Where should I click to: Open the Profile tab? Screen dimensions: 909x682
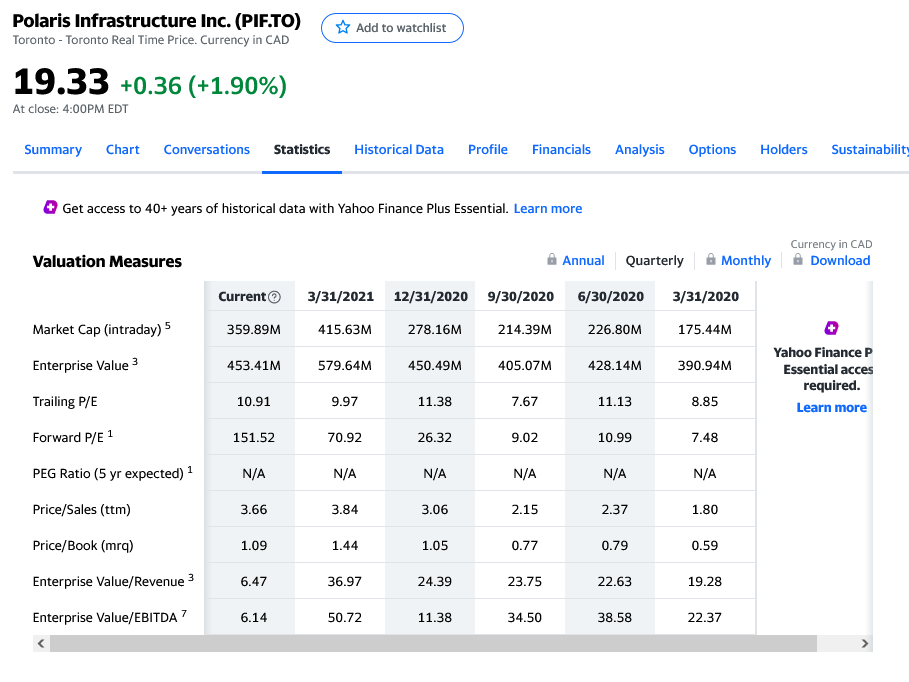[488, 150]
